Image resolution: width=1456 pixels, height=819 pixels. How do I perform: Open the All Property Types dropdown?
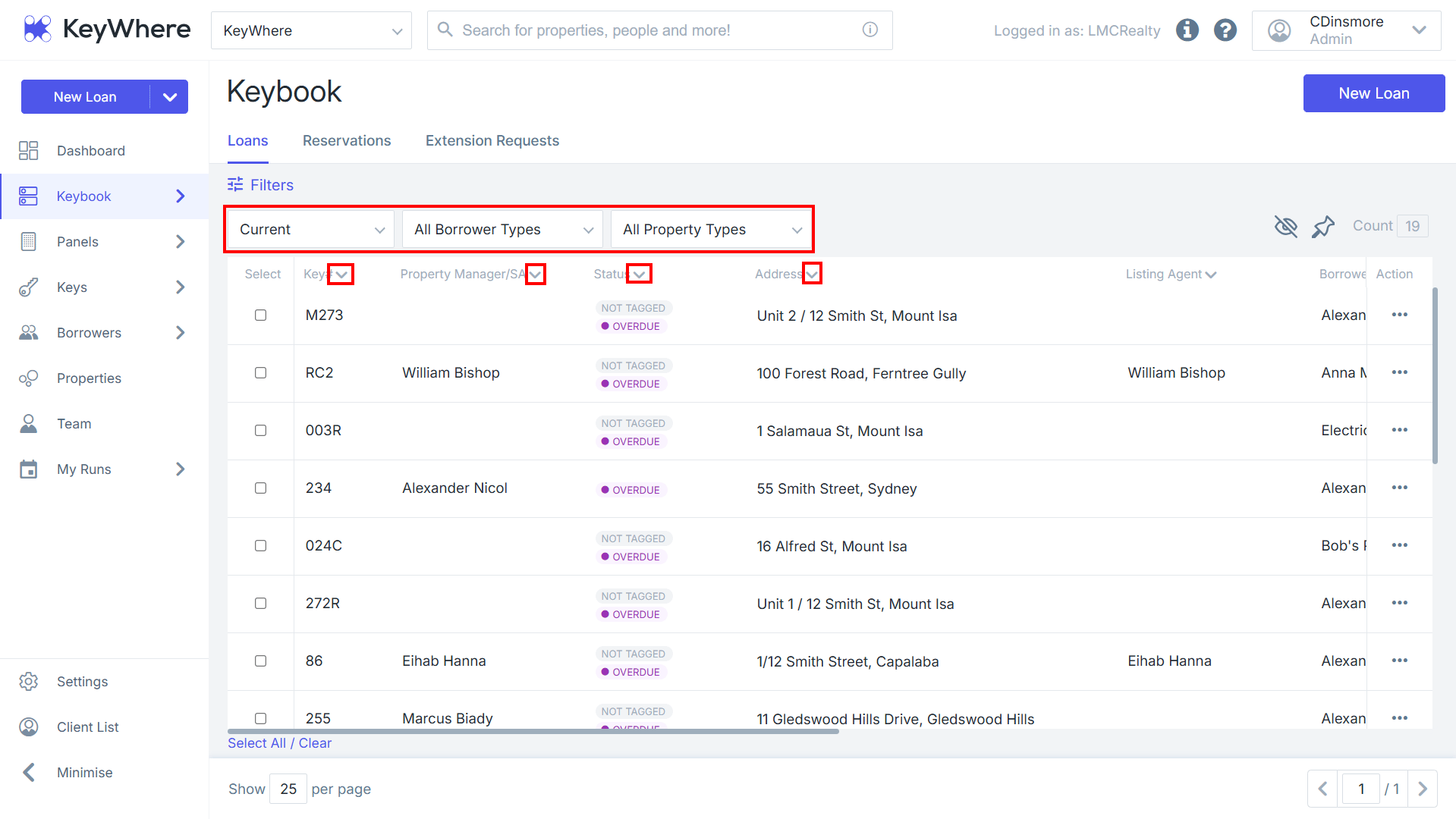pyautogui.click(x=711, y=229)
